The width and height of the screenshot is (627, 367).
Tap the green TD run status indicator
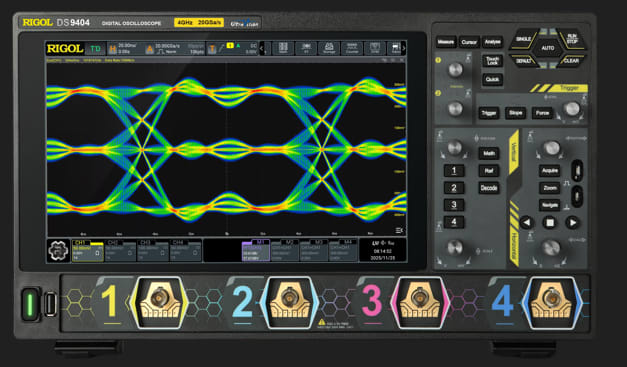pos(95,49)
